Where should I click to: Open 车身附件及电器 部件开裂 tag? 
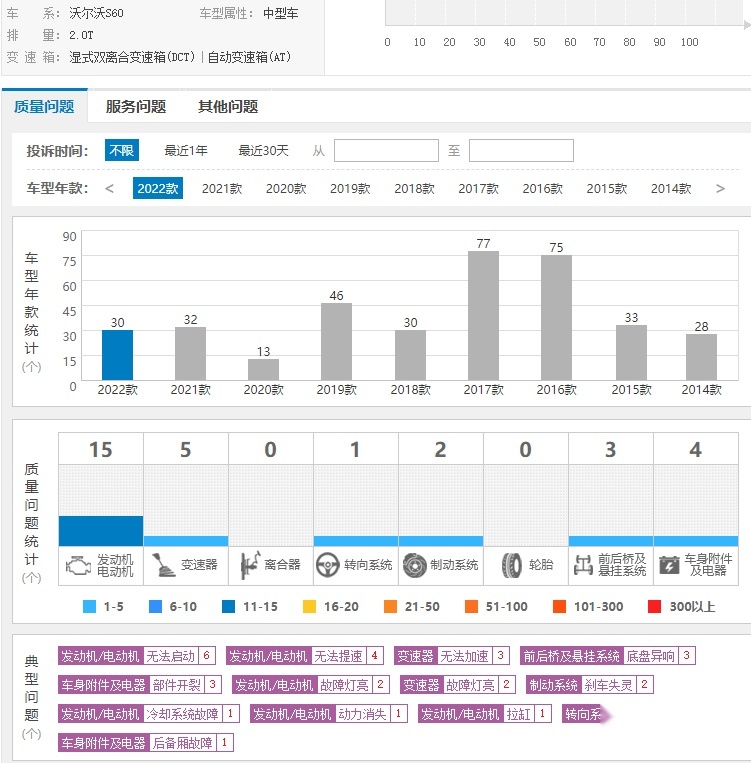click(x=140, y=685)
